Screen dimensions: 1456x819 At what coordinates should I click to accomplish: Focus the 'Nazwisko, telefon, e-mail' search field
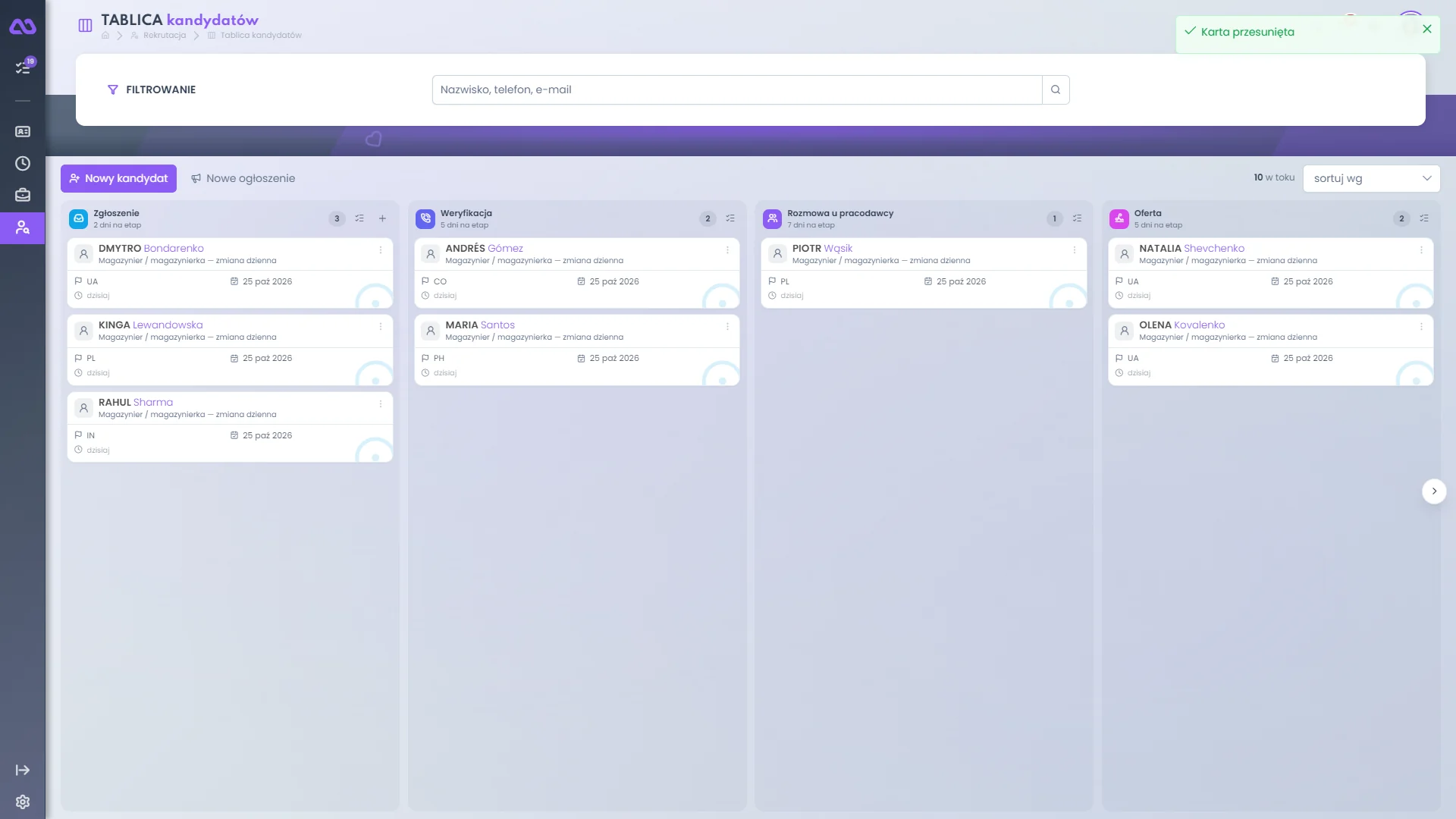point(737,89)
